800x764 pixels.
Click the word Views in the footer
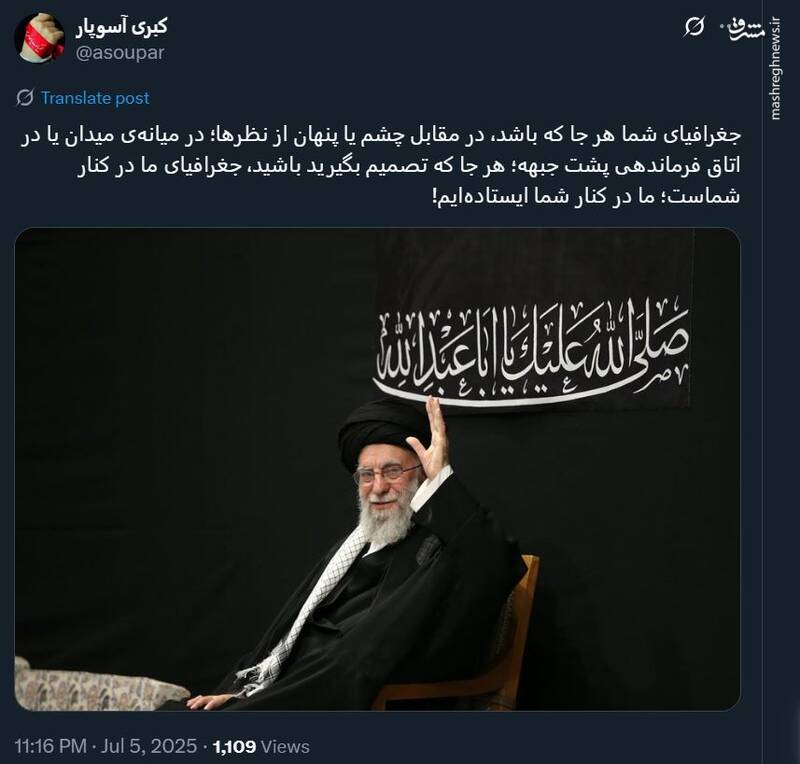285,747
